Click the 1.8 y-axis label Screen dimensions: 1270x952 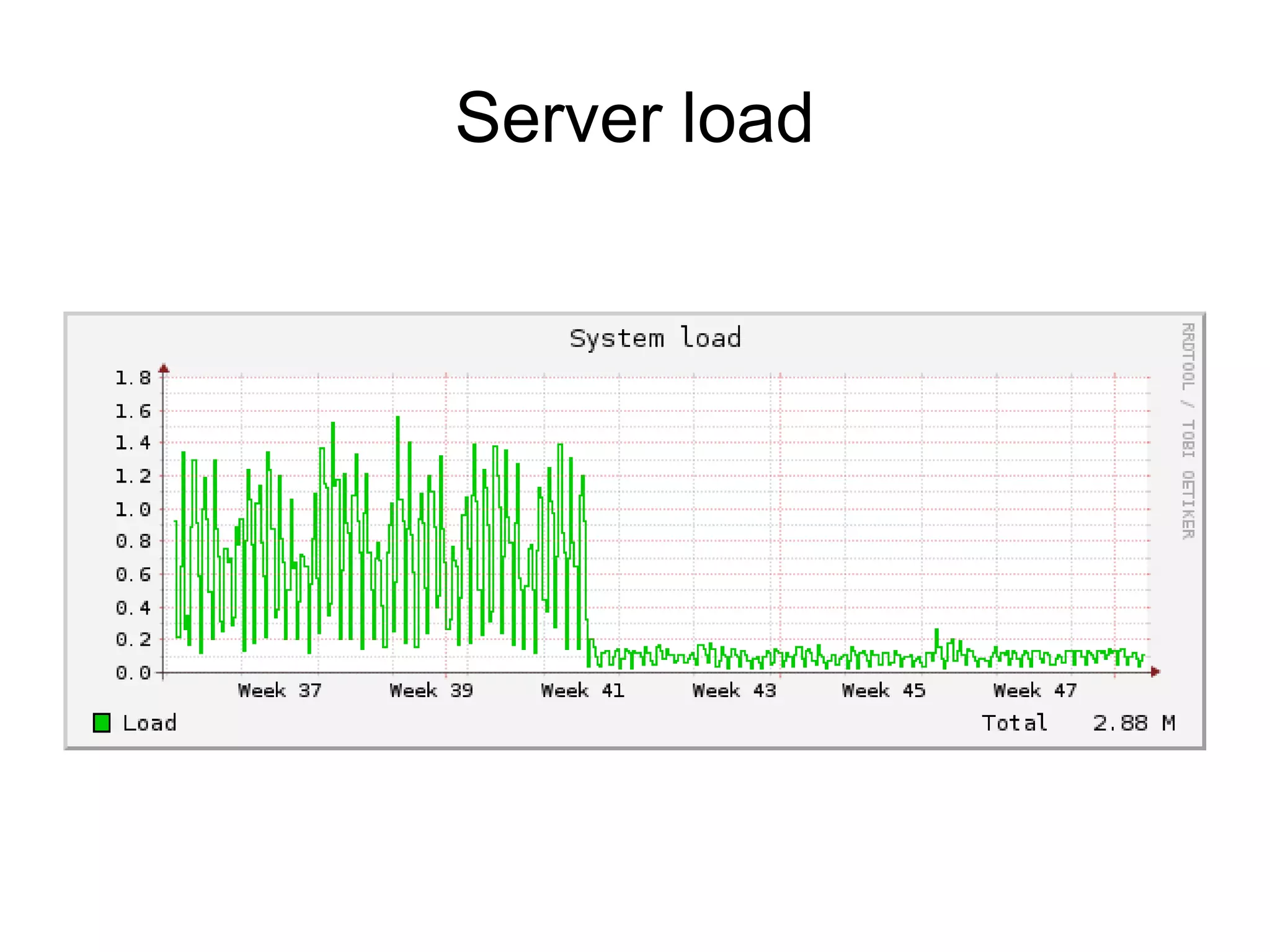tap(133, 378)
